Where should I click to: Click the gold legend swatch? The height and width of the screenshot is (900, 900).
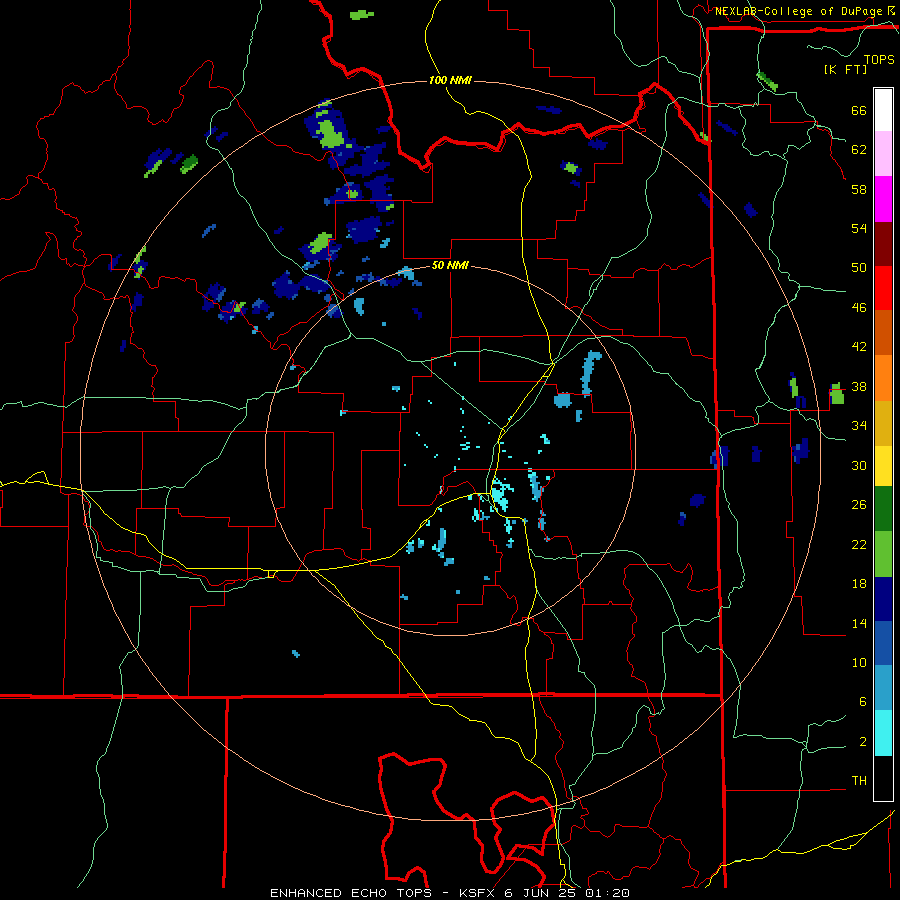(883, 423)
